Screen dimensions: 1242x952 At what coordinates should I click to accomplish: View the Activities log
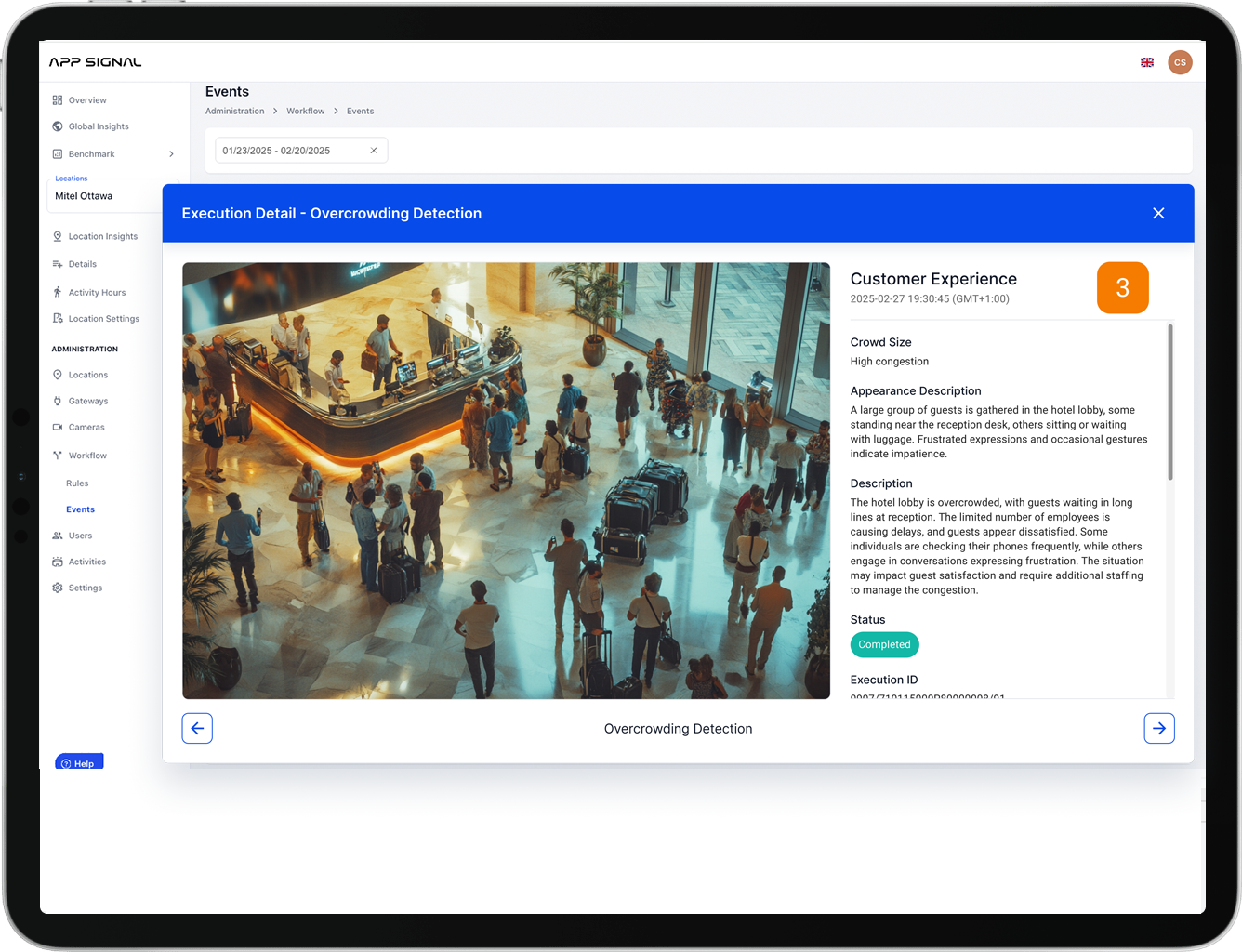point(86,561)
